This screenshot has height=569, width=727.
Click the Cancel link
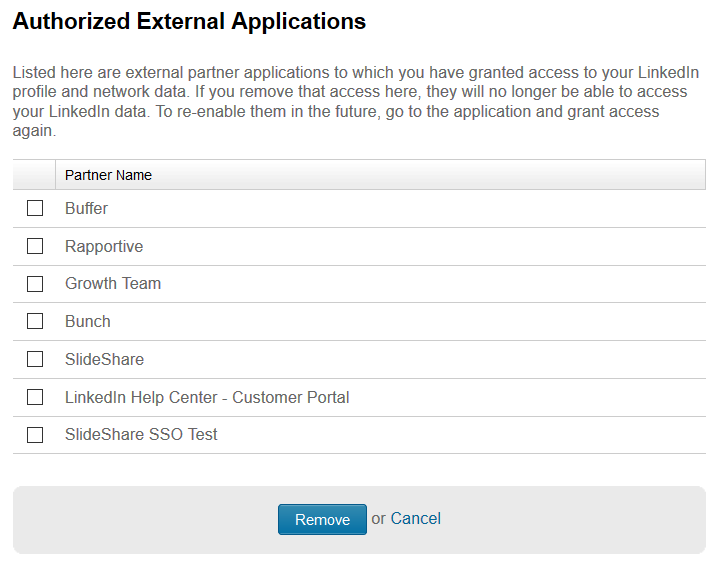click(x=415, y=518)
